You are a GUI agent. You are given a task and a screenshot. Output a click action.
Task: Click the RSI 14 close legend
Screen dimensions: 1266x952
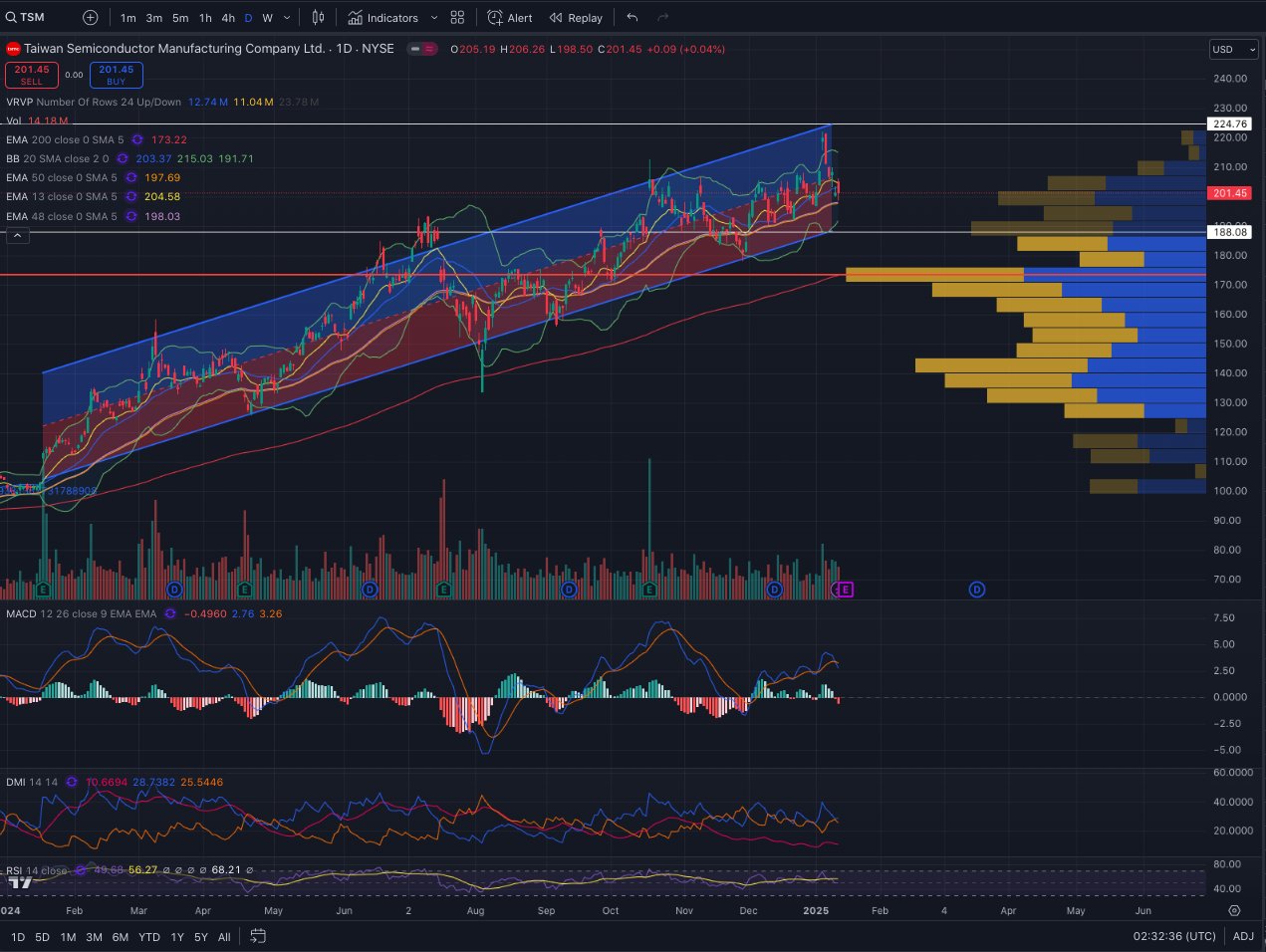37,870
